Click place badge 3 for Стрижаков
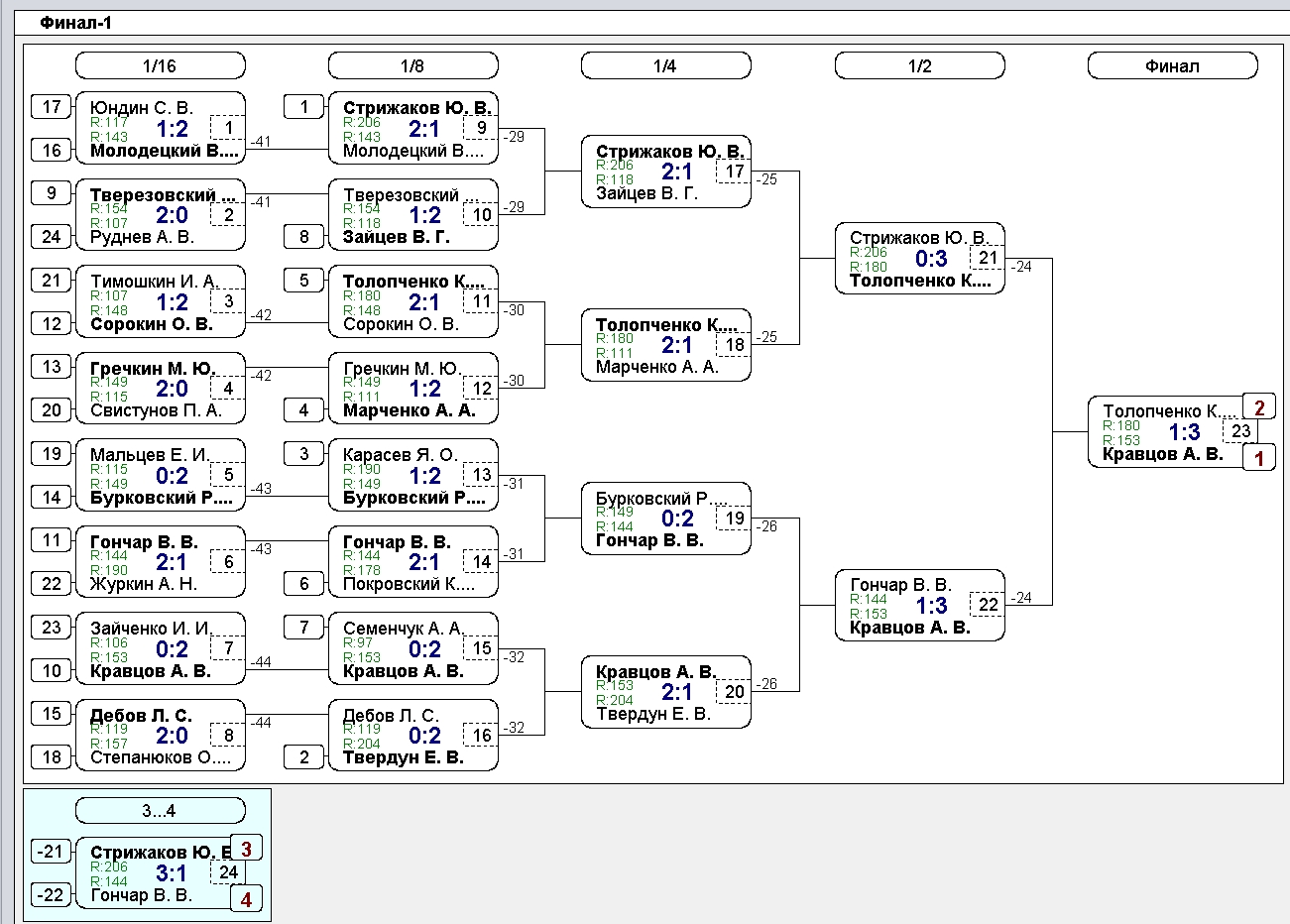 click(x=246, y=849)
